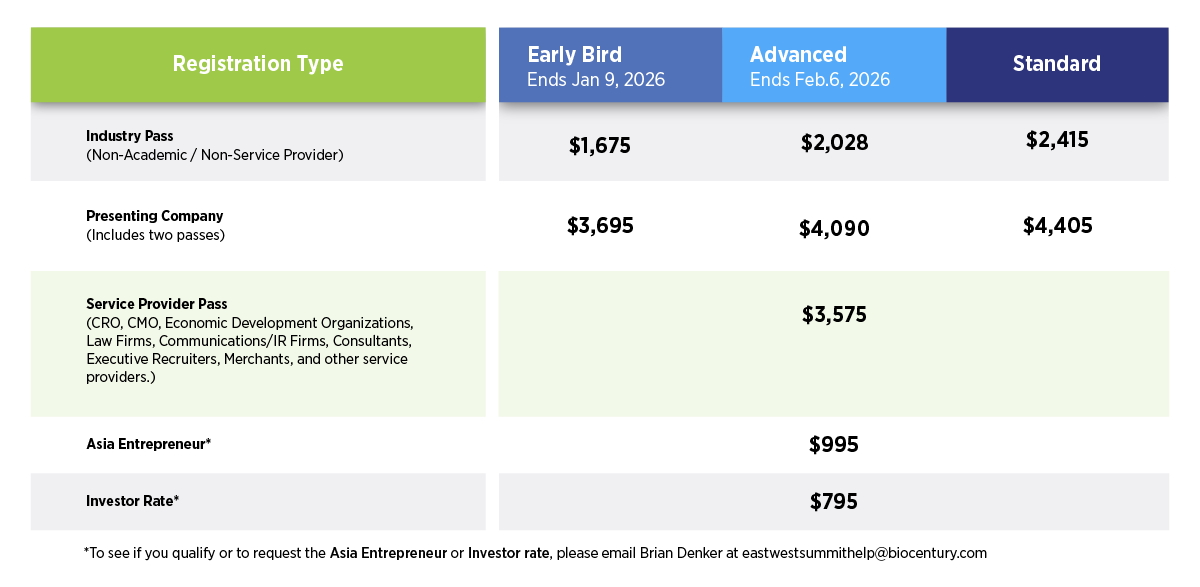Click the Presenting Company row label
Image resolution: width=1200 pixels, height=587 pixels.
(155, 216)
